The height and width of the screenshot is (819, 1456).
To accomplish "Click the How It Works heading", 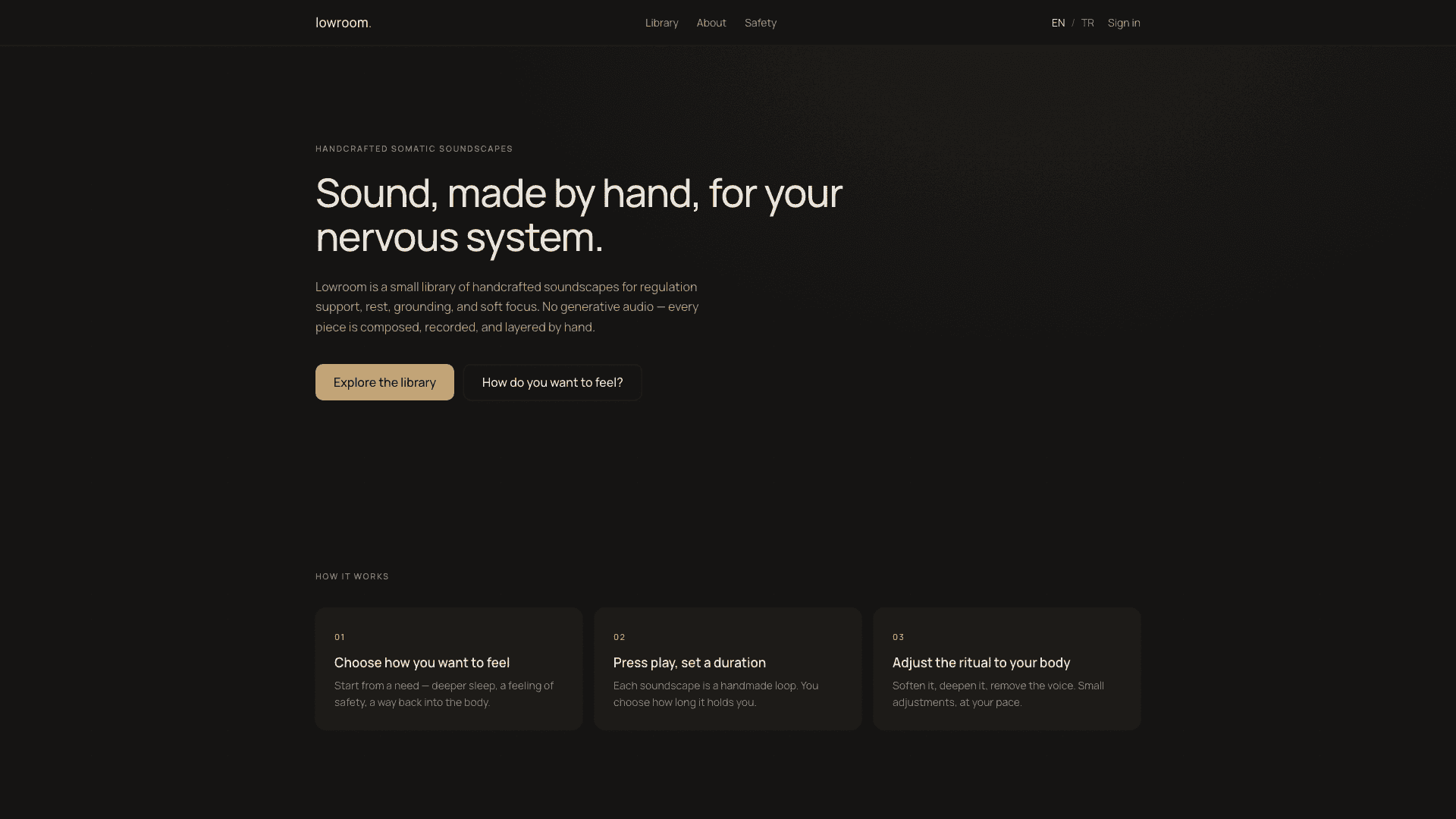I will (352, 576).
